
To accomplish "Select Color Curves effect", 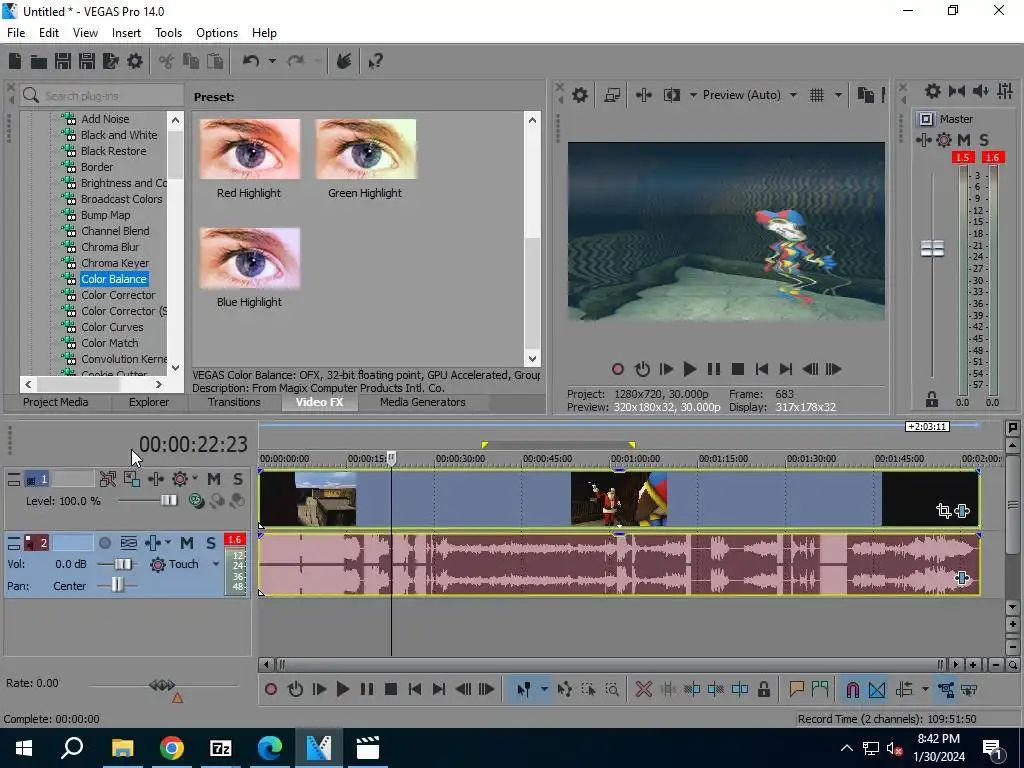I will click(112, 327).
